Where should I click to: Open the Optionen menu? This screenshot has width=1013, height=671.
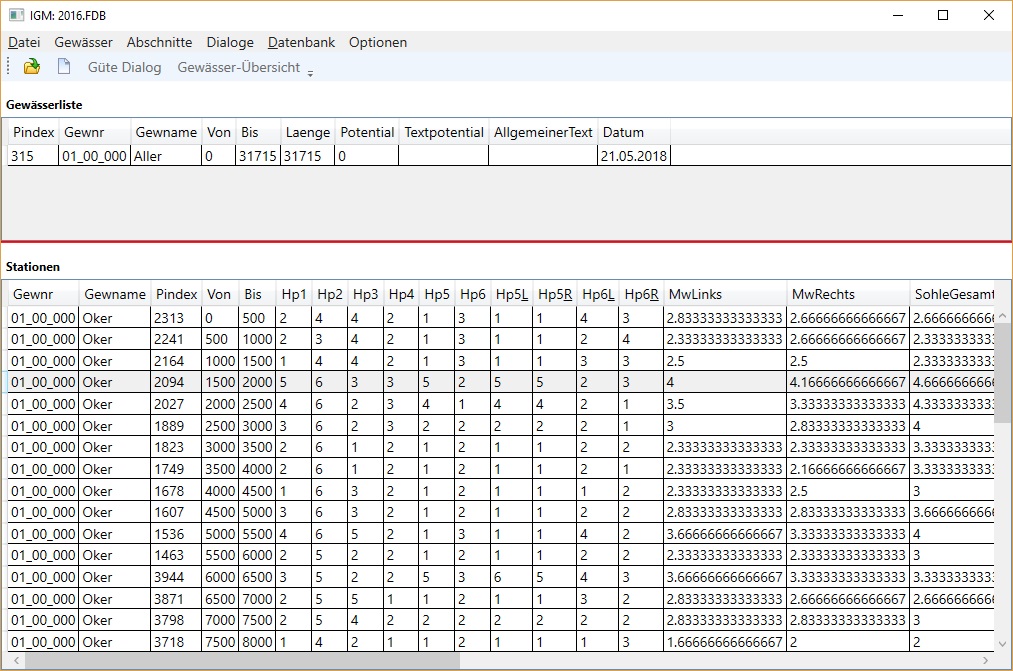(377, 42)
